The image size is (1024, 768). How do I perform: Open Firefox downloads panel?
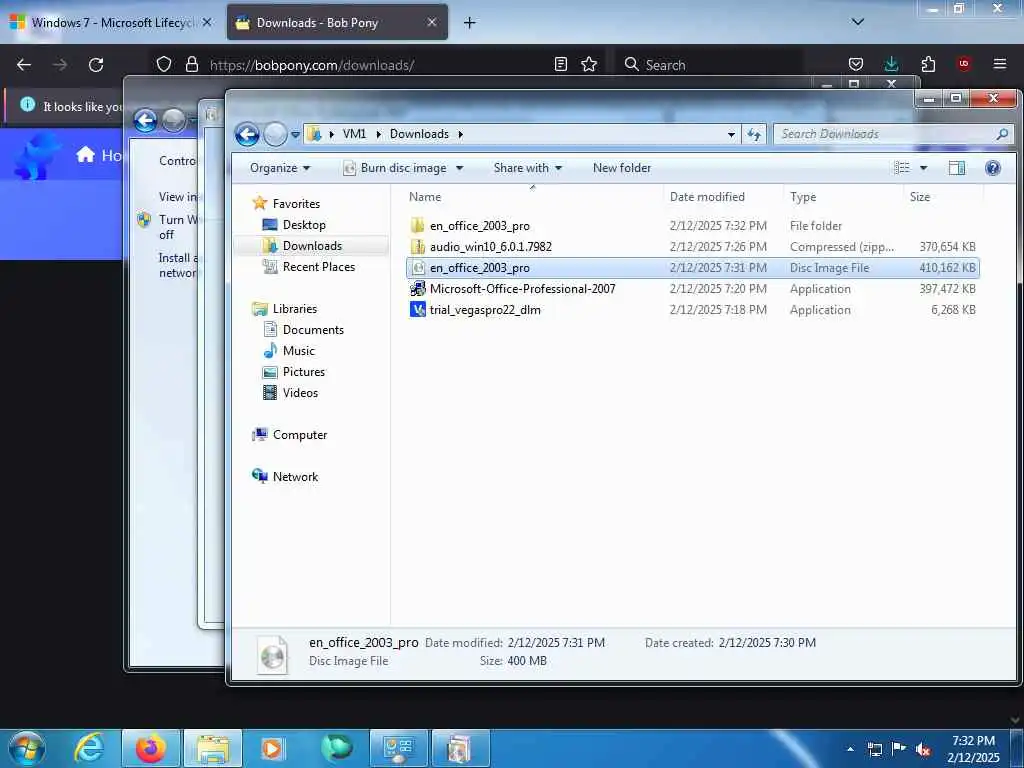891,64
